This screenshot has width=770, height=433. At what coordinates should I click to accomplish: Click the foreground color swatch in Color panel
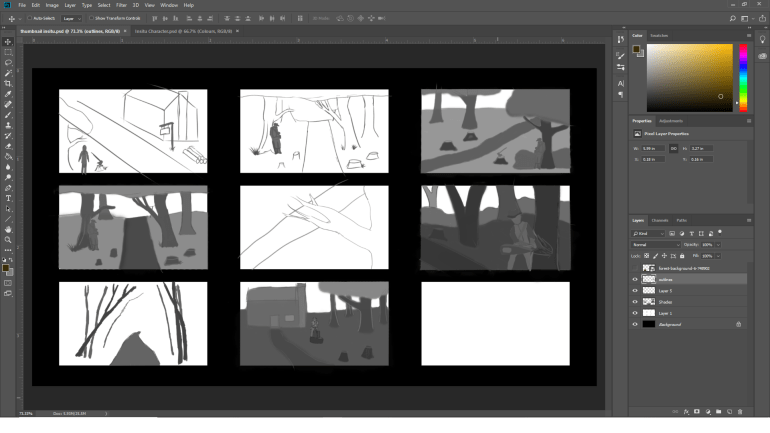636,49
